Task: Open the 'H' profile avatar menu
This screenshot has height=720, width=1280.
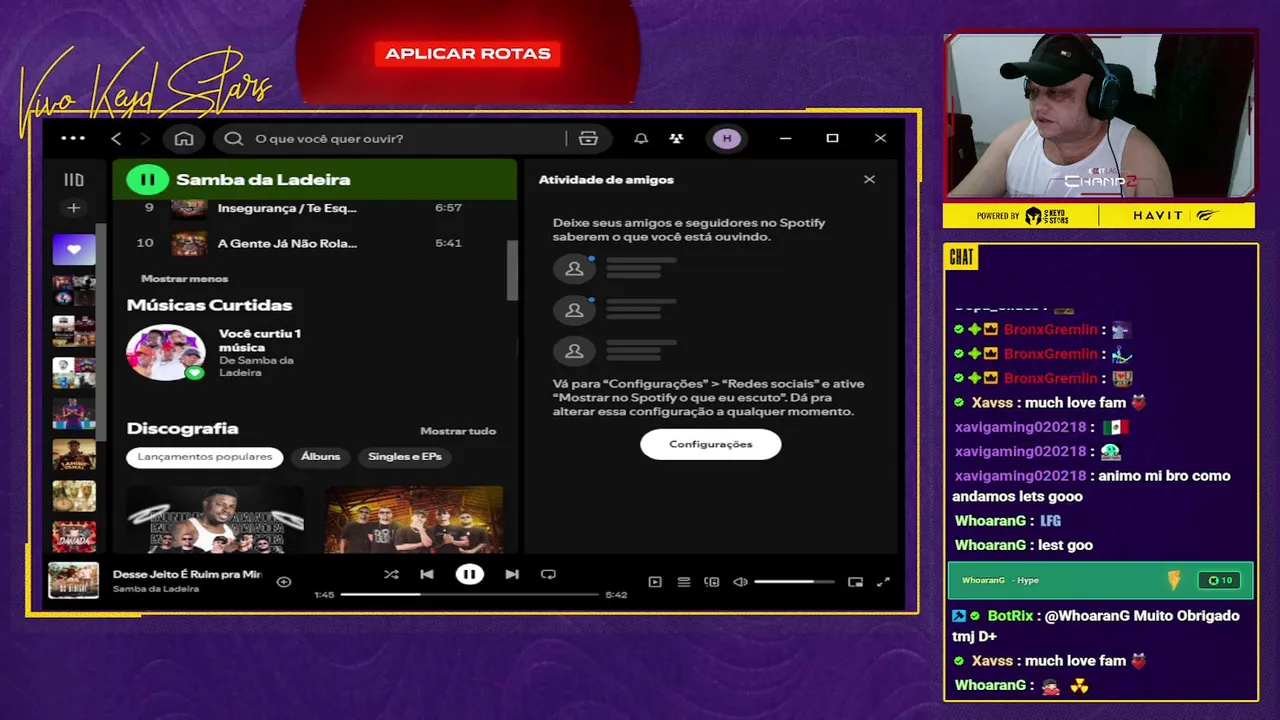Action: click(x=727, y=138)
